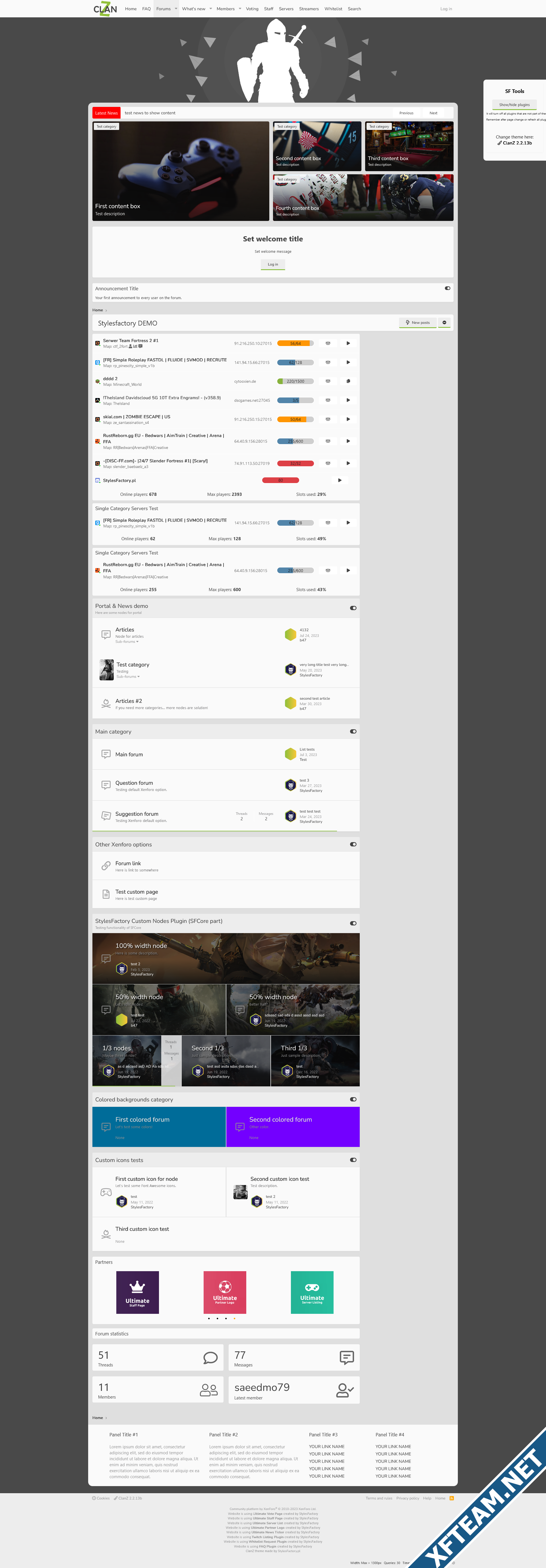Click the Articles forum node icon

(x=106, y=635)
